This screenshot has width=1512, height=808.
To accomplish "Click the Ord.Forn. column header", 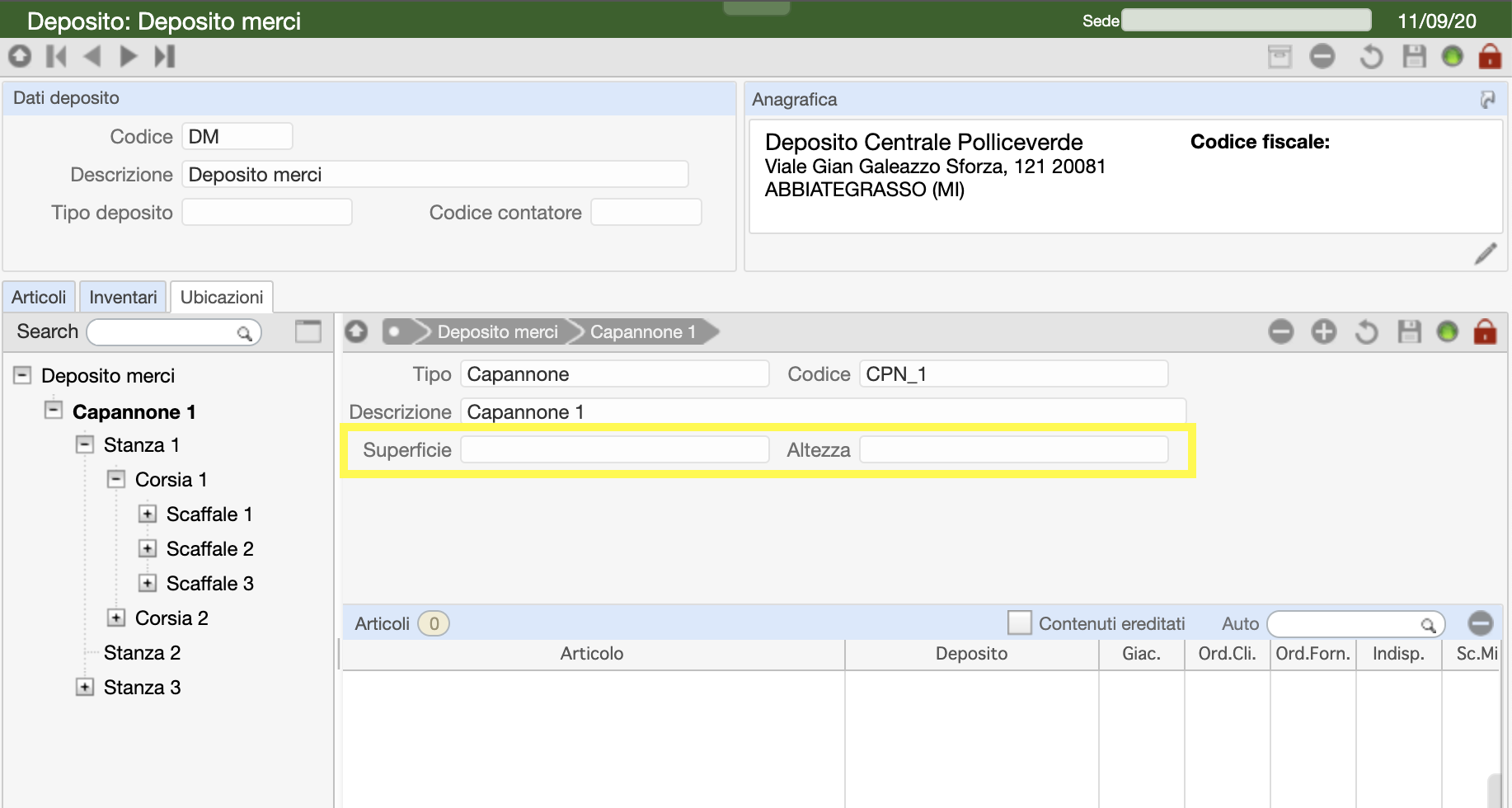I will click(x=1312, y=654).
